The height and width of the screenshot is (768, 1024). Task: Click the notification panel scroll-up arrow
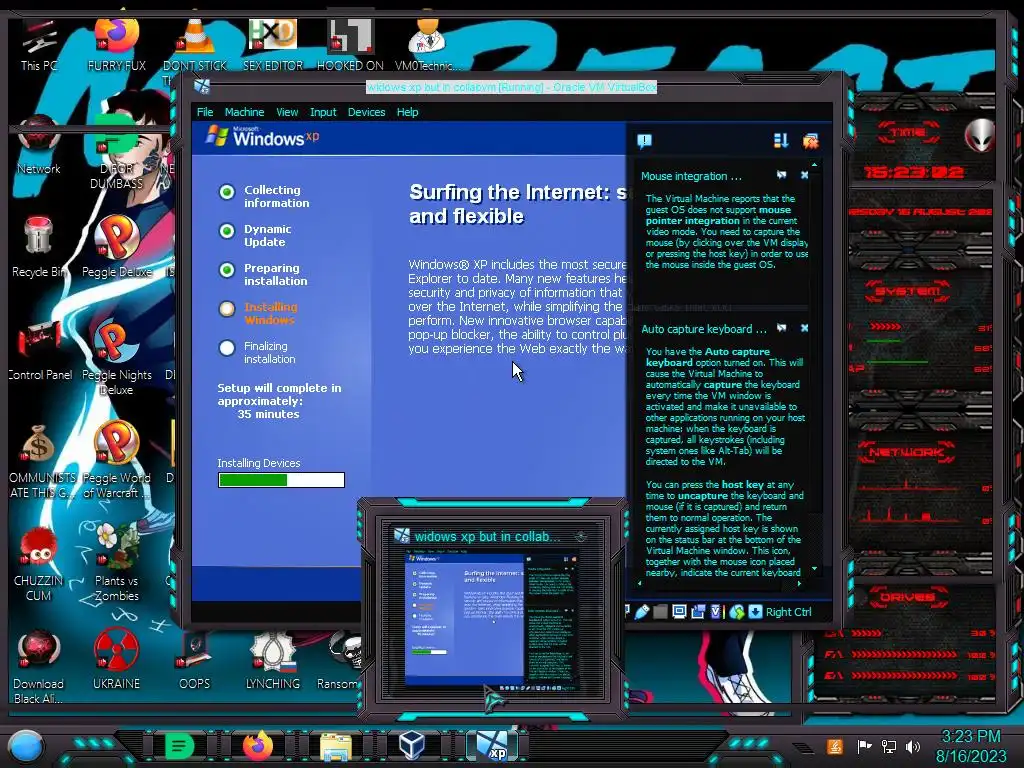point(814,165)
